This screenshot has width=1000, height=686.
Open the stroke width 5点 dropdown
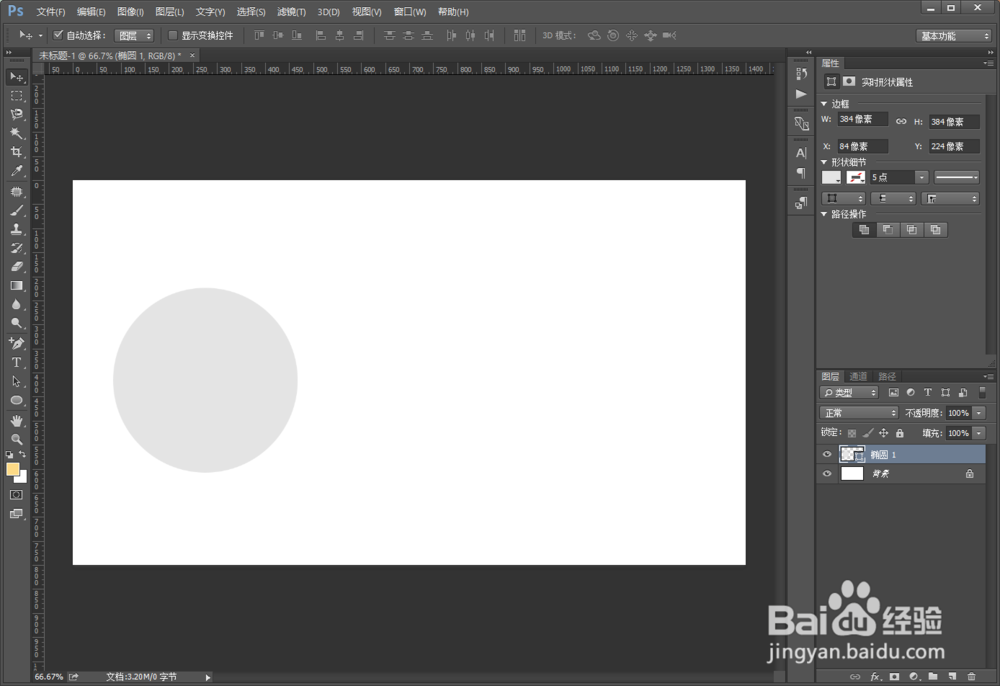click(x=921, y=177)
